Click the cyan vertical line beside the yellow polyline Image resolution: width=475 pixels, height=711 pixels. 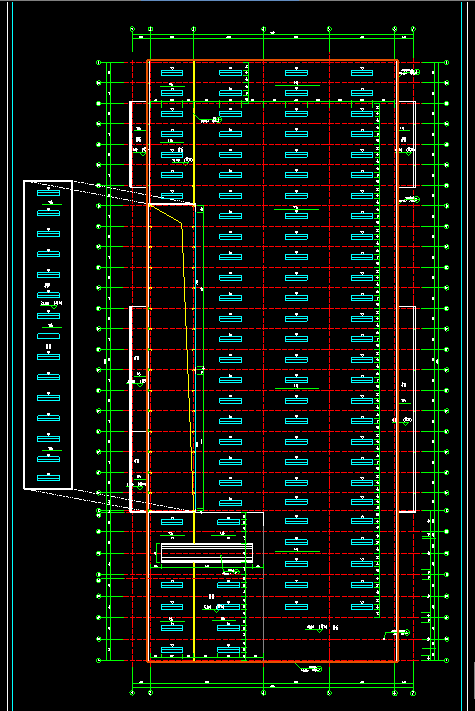tap(195, 358)
